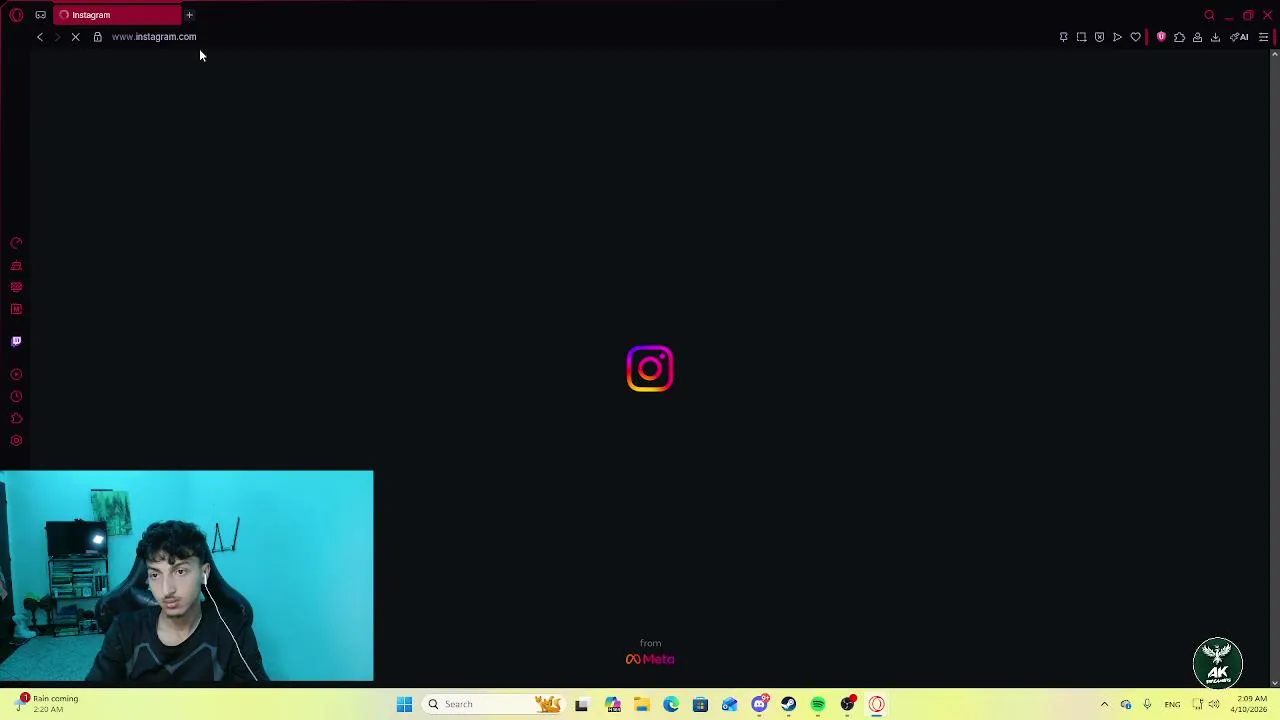Open File Explorer from taskbar
The height and width of the screenshot is (720, 1280).
(x=641, y=704)
